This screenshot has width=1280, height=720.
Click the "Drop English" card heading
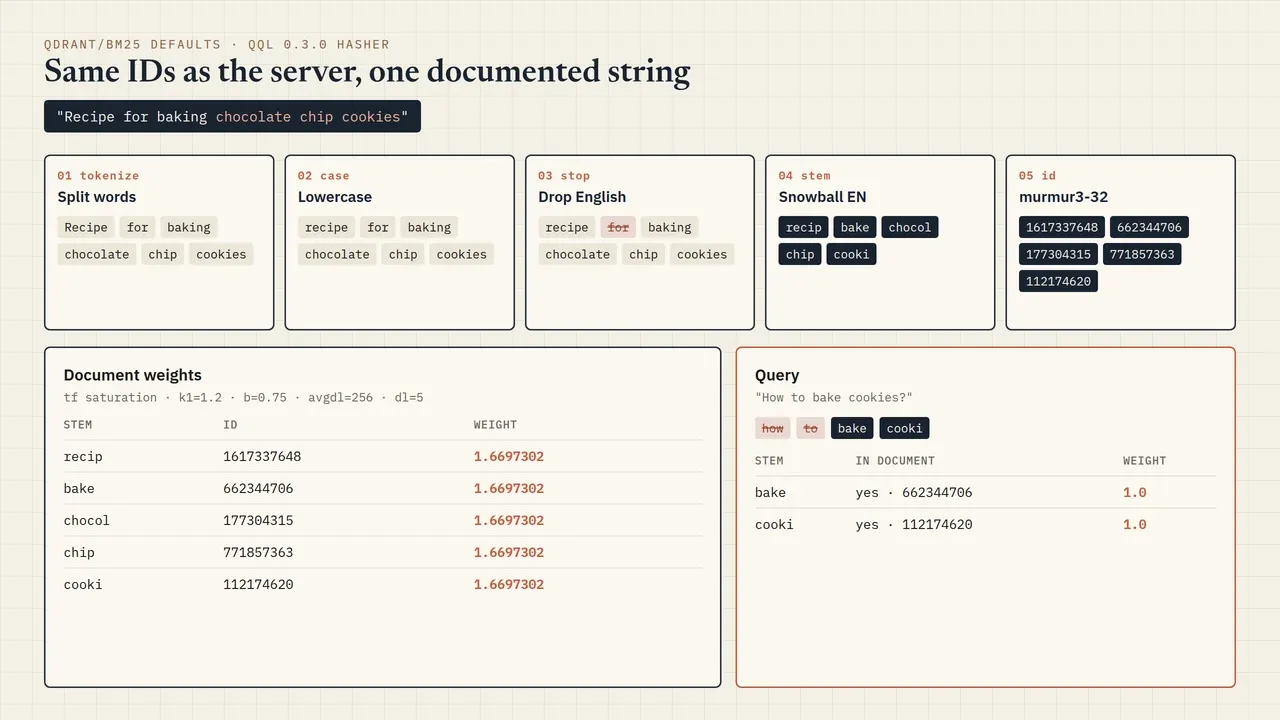[x=582, y=197]
